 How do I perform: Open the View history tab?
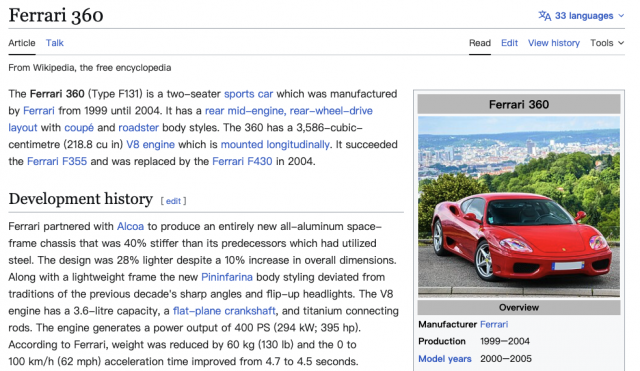pyautogui.click(x=554, y=43)
